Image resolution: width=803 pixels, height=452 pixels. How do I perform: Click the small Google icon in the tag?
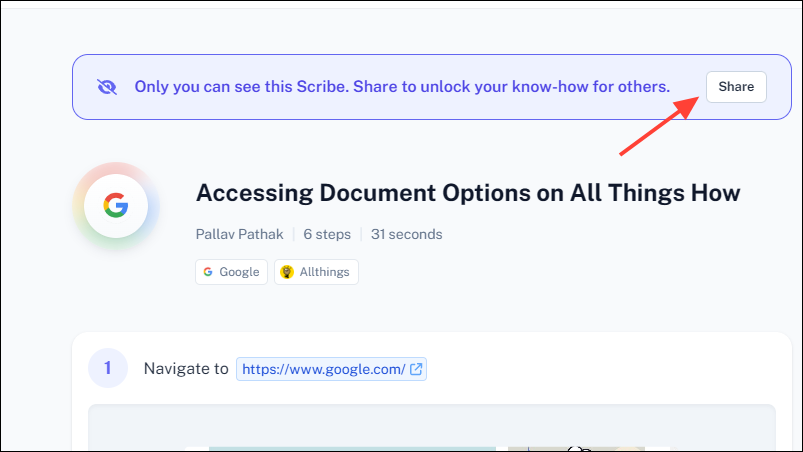point(208,272)
